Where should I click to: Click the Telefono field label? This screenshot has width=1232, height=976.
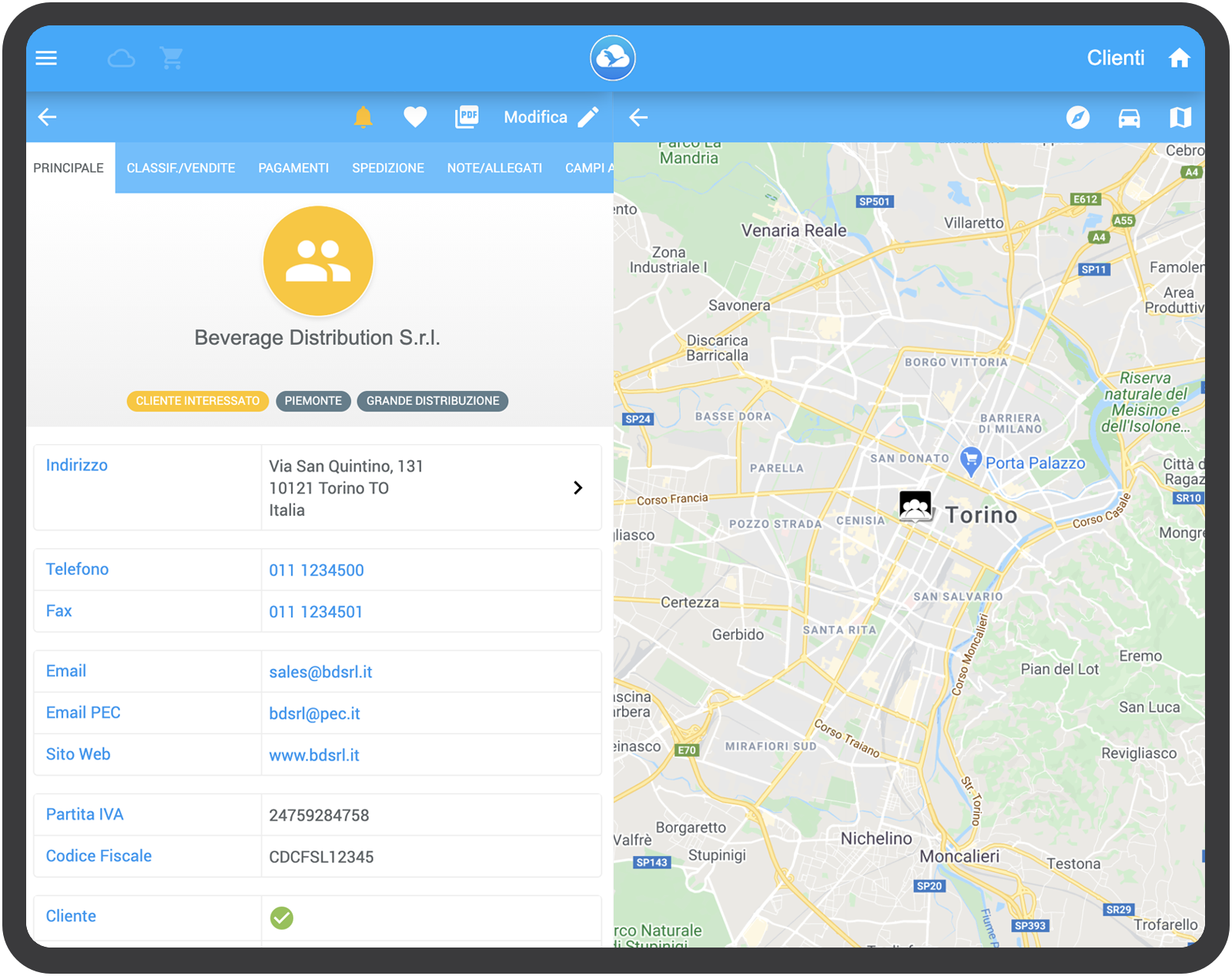tap(77, 569)
